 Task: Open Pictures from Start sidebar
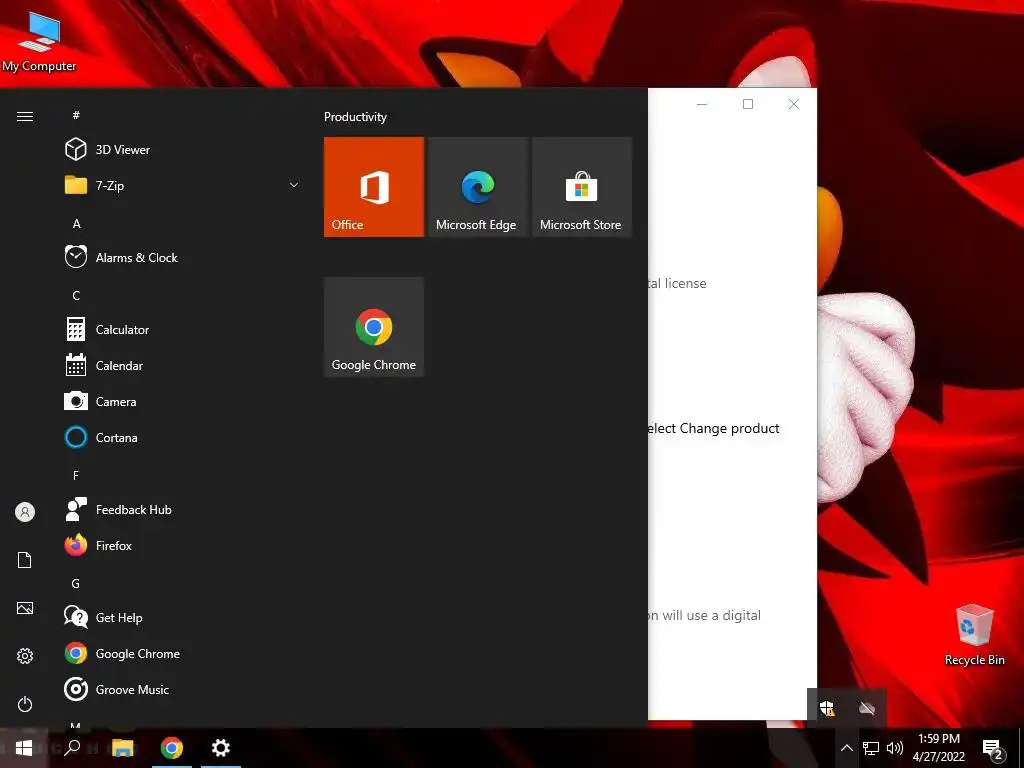tap(25, 608)
